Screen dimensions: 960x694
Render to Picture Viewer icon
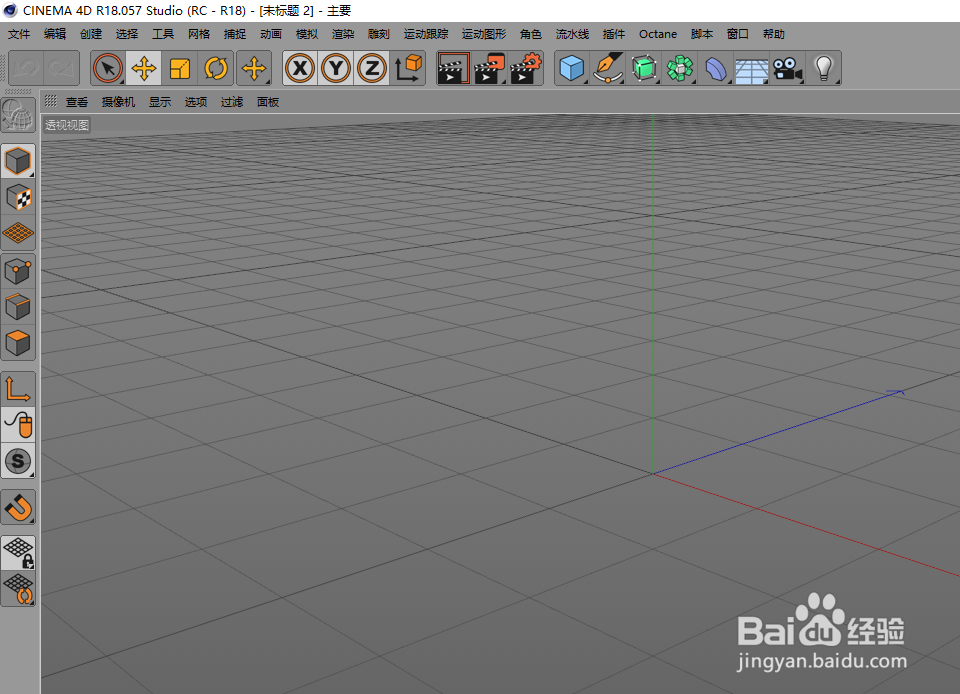coord(489,68)
